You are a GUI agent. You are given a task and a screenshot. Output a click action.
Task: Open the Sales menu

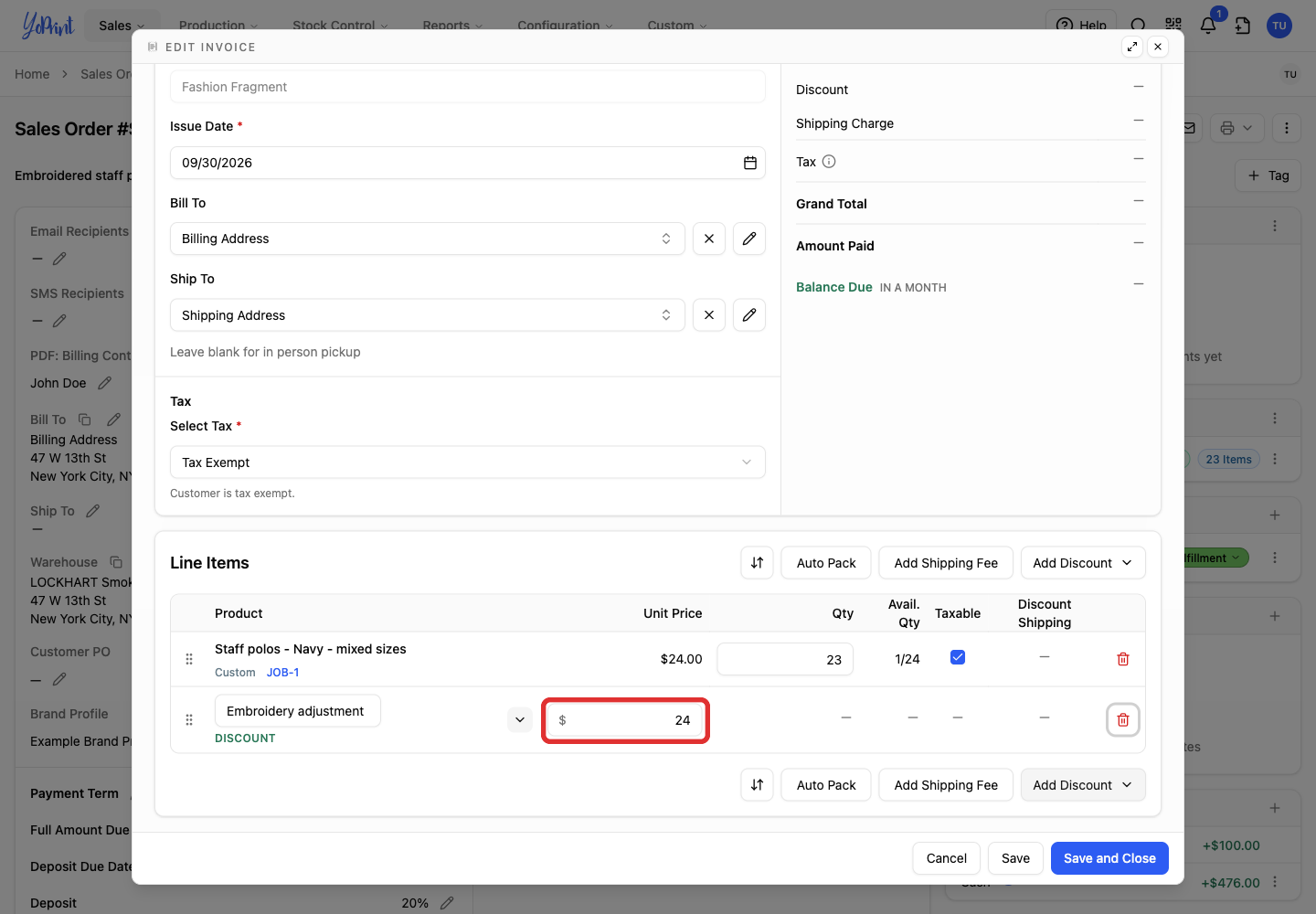(x=122, y=26)
